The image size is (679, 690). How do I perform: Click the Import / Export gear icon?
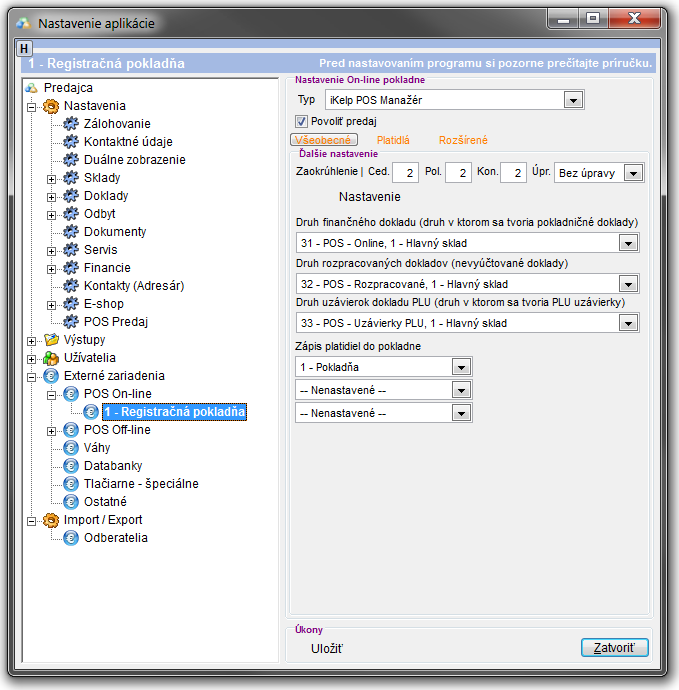click(x=51, y=520)
